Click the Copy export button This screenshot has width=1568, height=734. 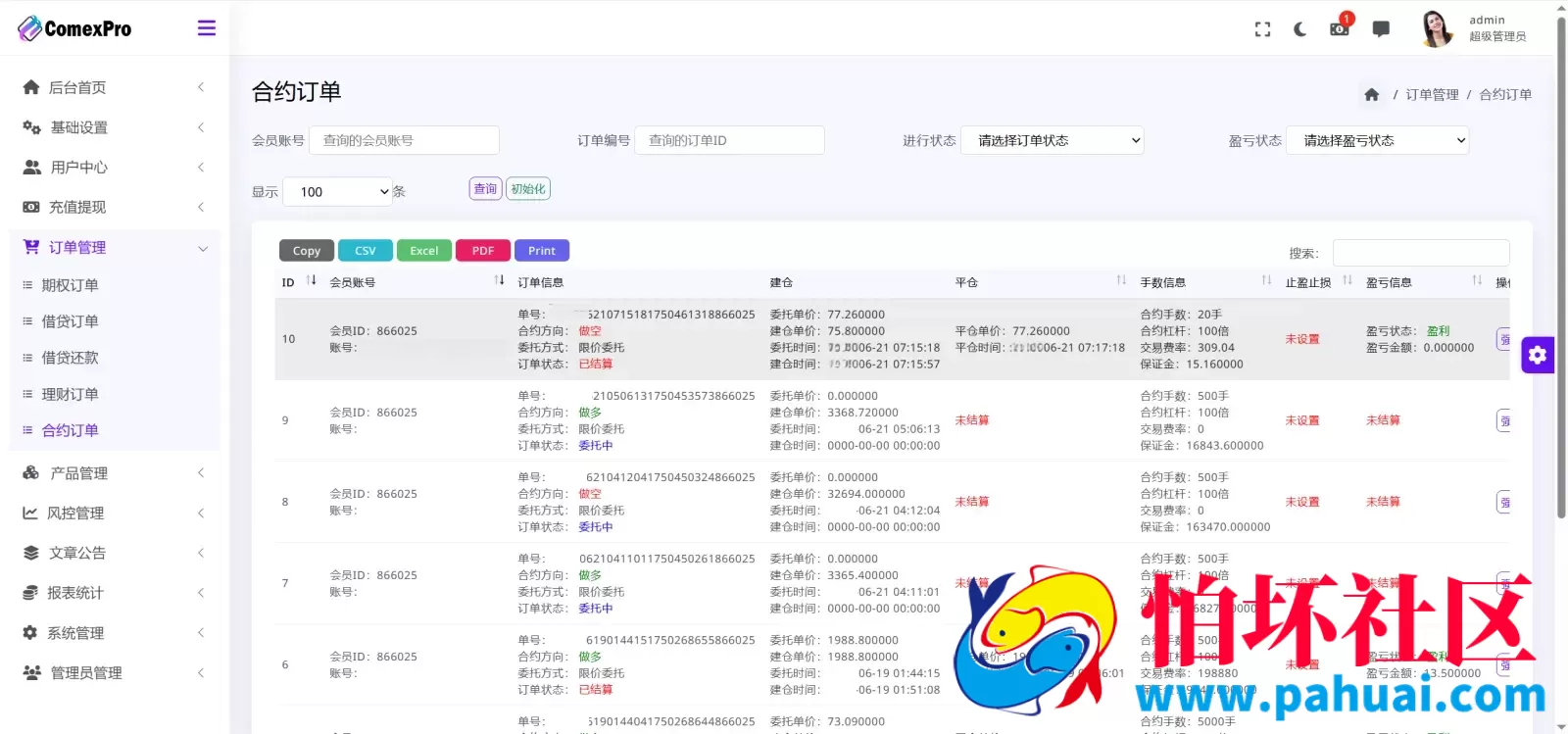coord(307,251)
